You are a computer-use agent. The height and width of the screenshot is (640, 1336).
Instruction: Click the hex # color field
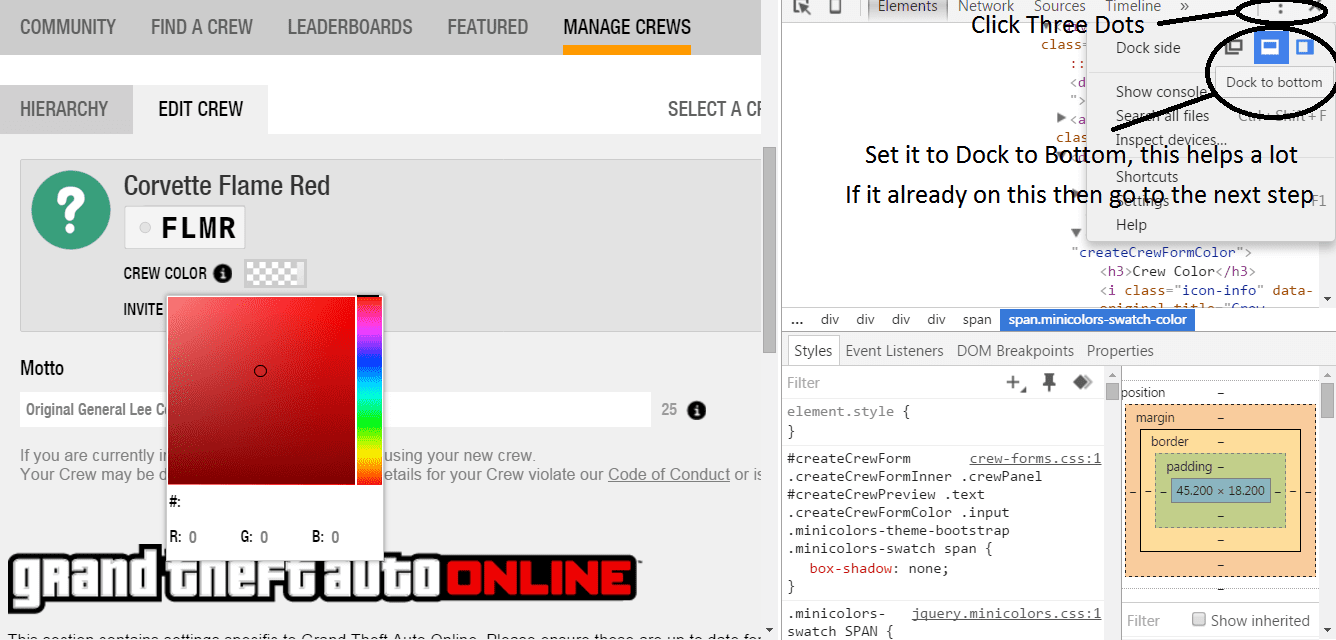coord(275,502)
